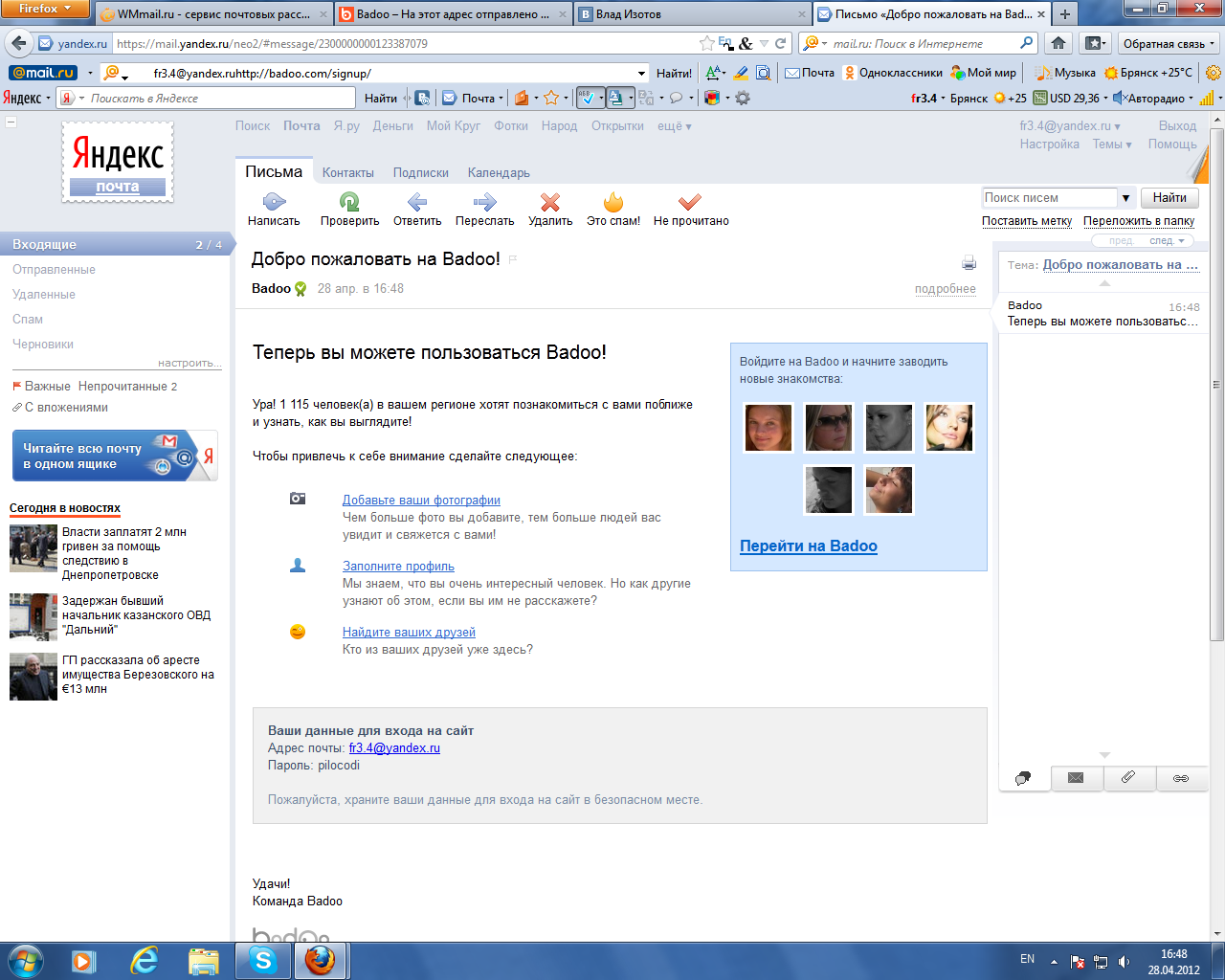This screenshot has width=1225, height=980.
Task: Click the Одноклассники toolbar icon
Action: 849,73
